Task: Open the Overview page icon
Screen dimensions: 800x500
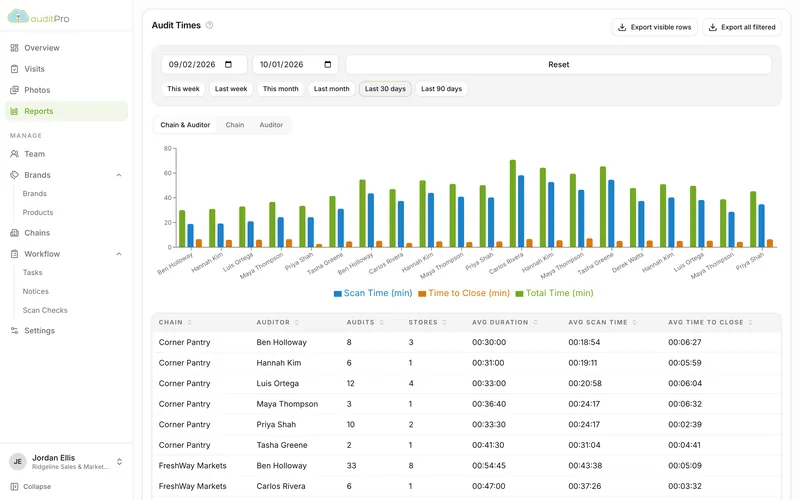Action: (x=14, y=48)
